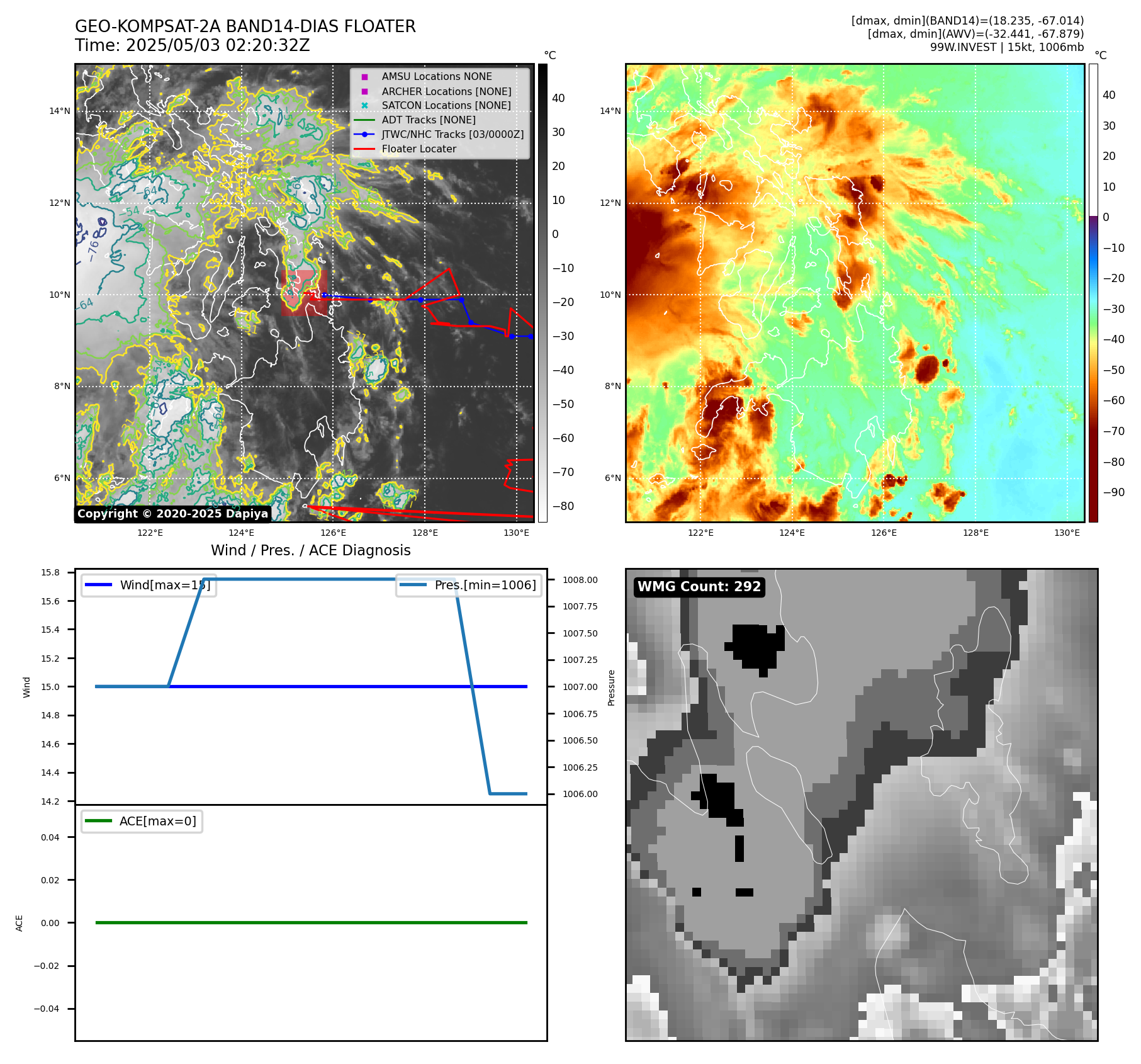
Task: Click the 'WMG Count: 292' label
Action: click(x=699, y=587)
